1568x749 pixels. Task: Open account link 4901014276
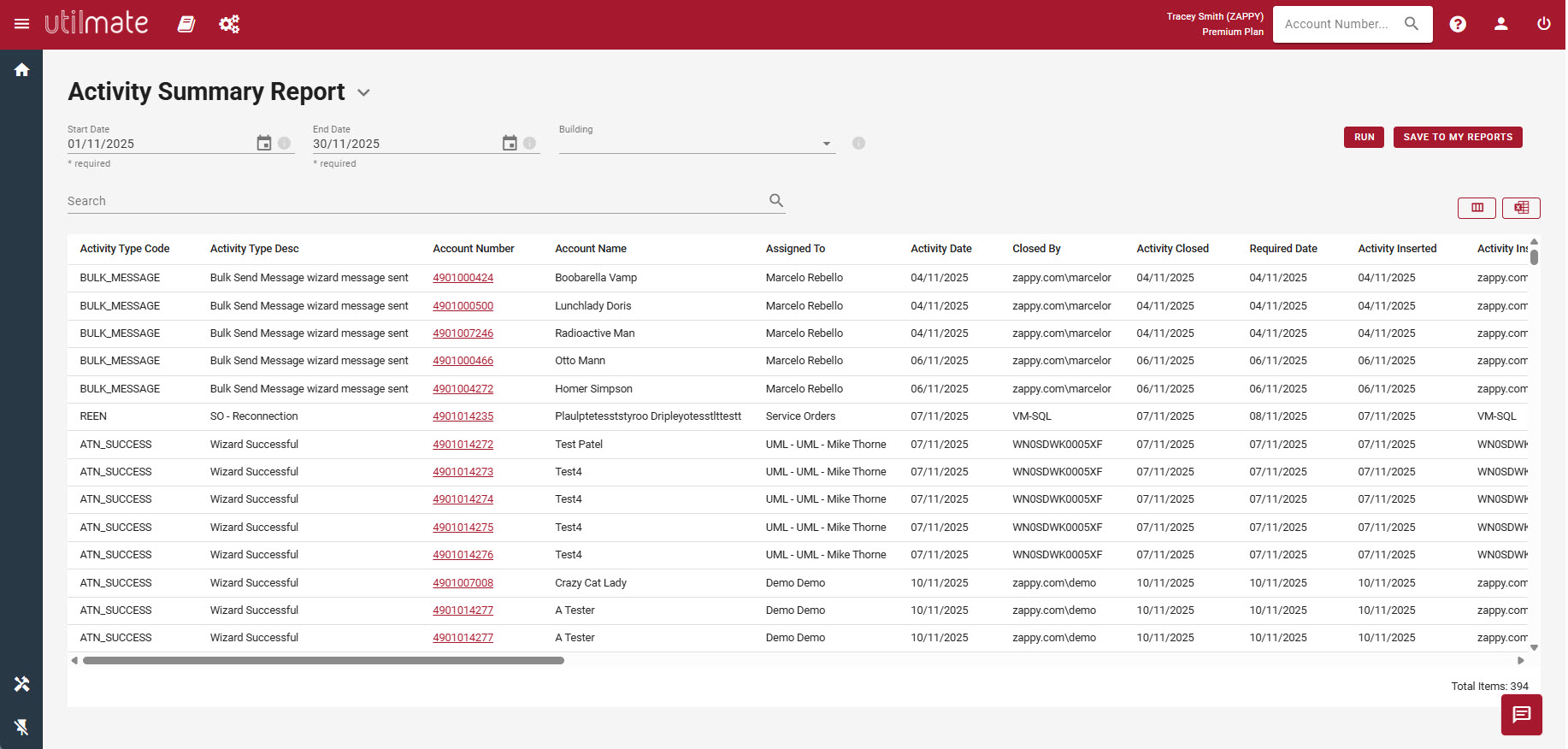463,555
